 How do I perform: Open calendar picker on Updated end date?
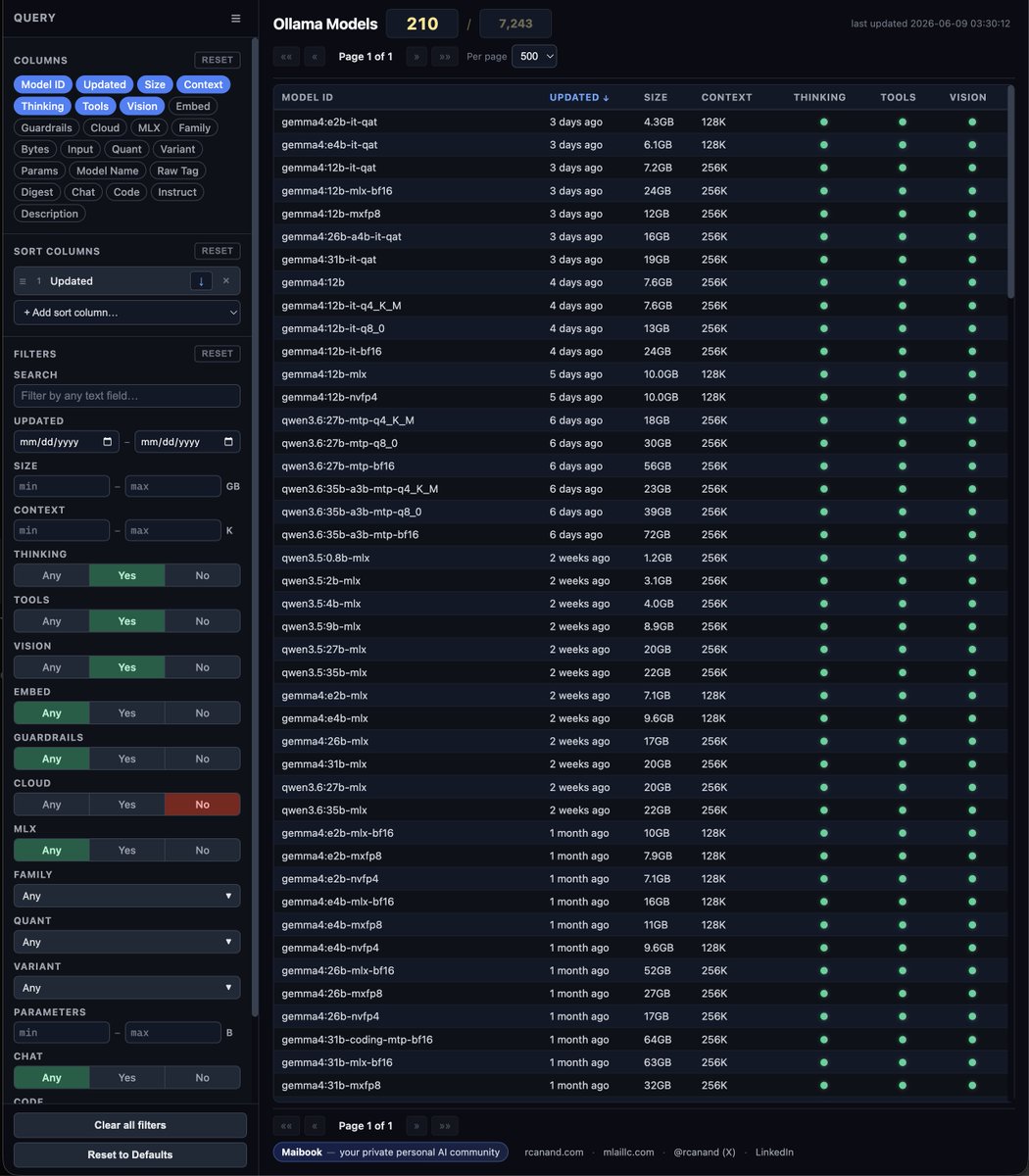click(x=229, y=442)
